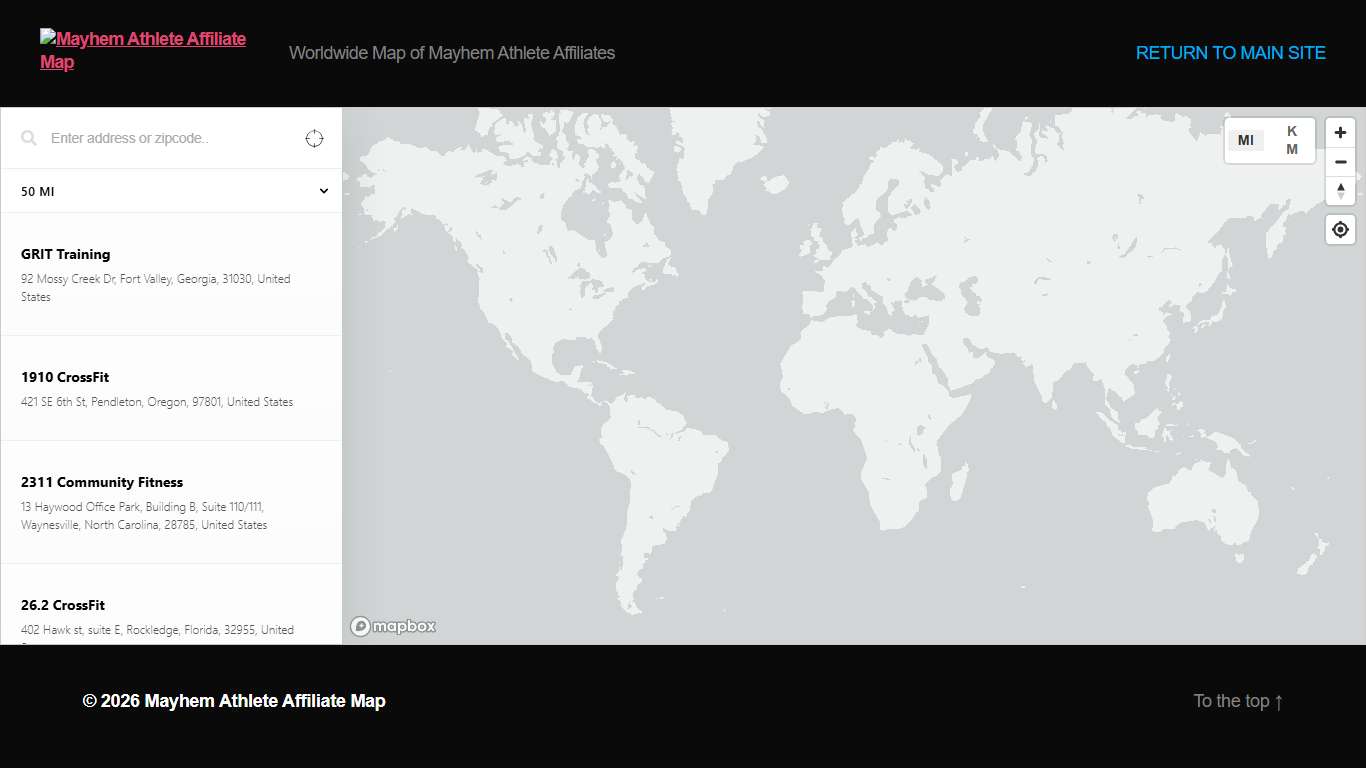
Task: Click the map pitch arrow icon
Action: [1340, 191]
